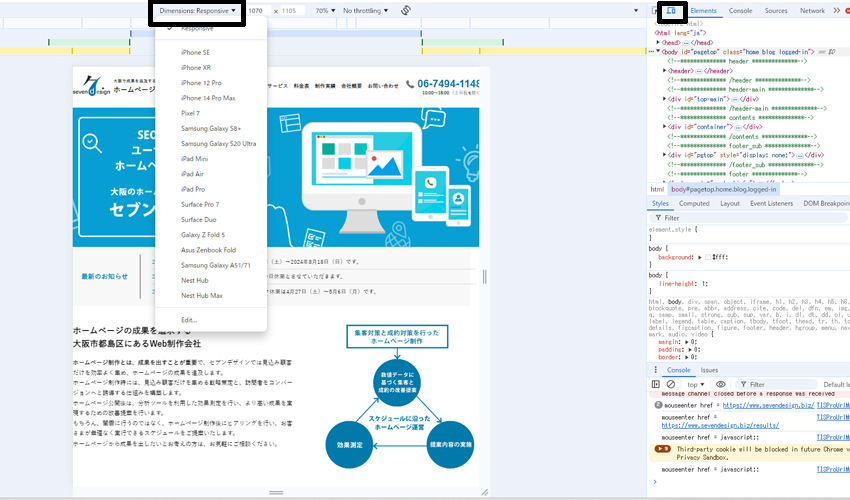Expand the div id container node
The image size is (850, 500).
click(665, 126)
